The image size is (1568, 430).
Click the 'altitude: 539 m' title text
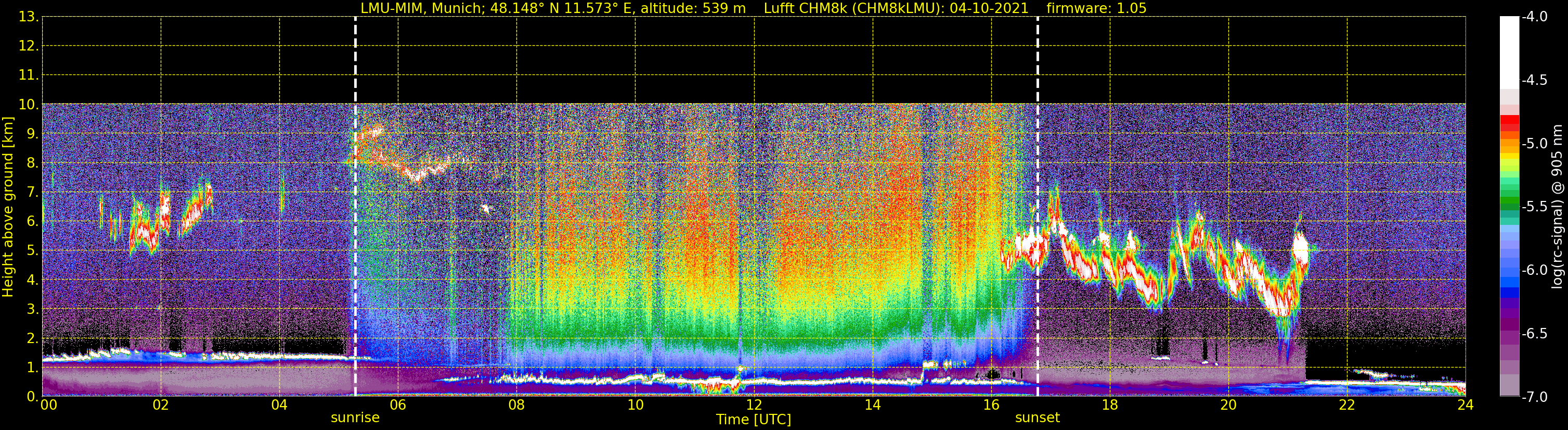coord(693,8)
